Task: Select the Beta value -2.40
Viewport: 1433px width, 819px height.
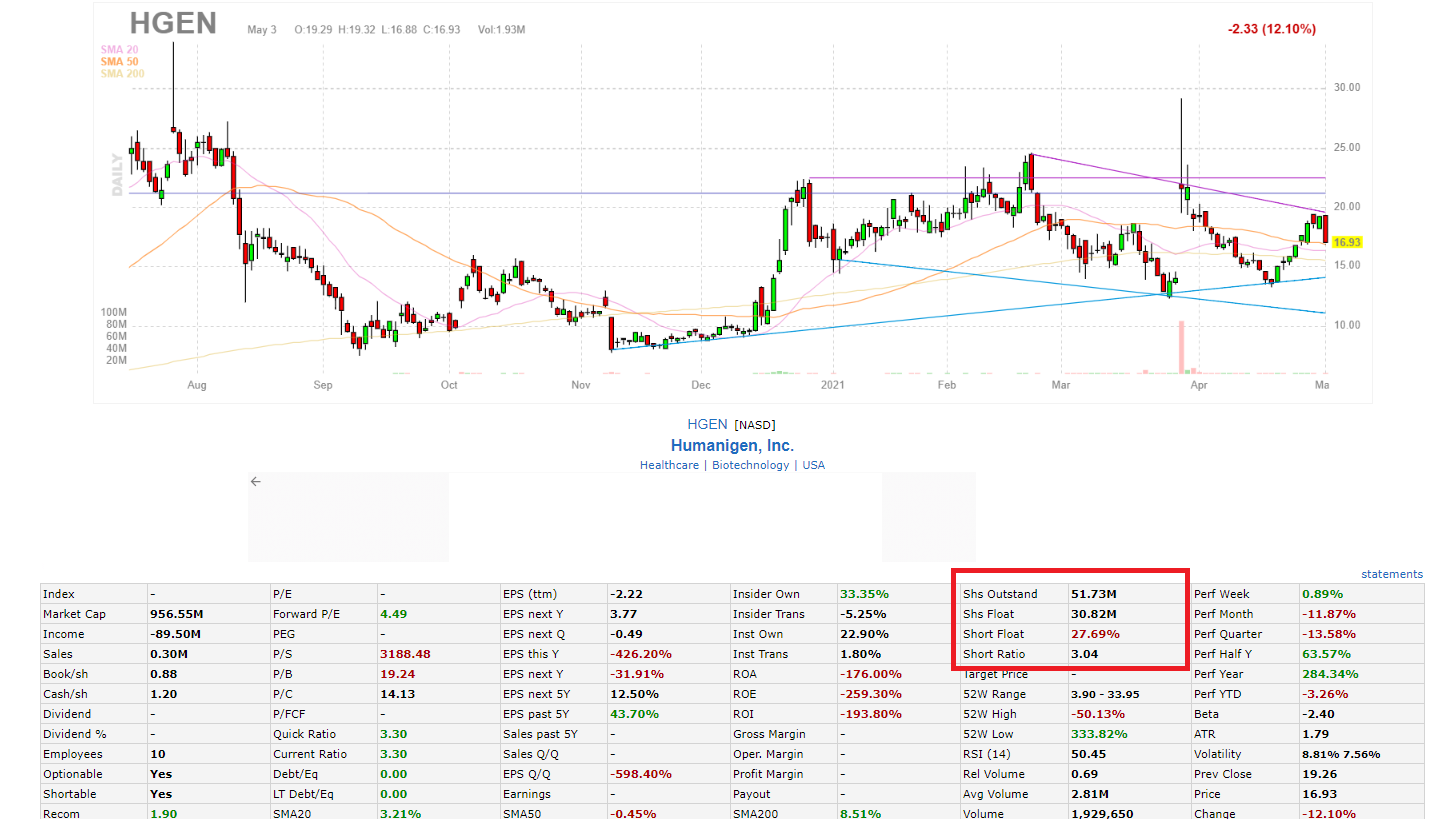Action: pos(1318,714)
